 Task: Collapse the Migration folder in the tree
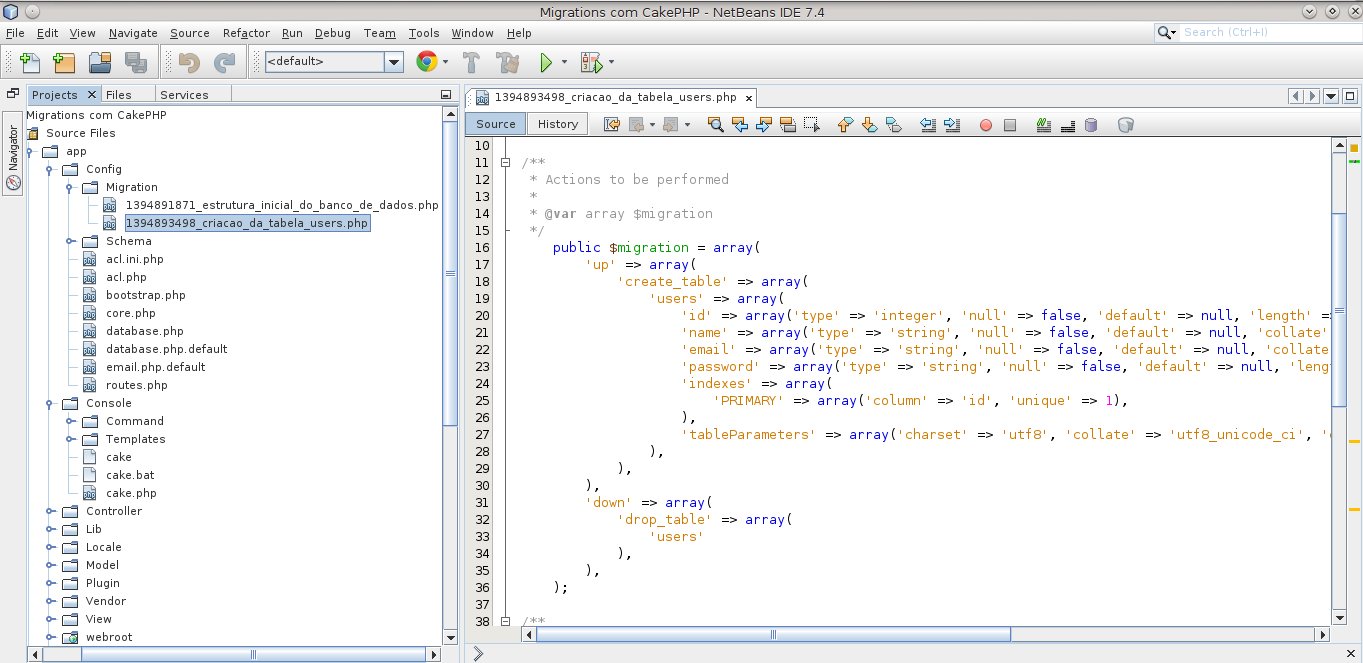click(71, 187)
